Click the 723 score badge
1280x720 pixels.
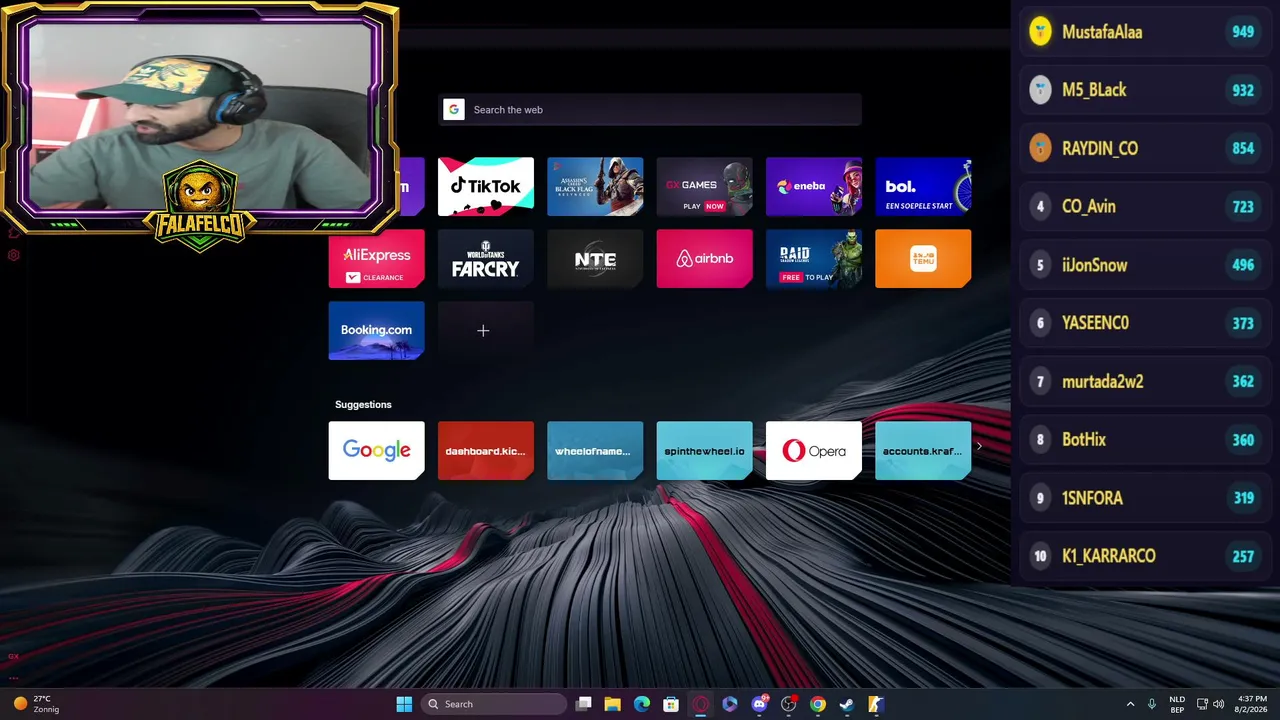click(x=1243, y=206)
